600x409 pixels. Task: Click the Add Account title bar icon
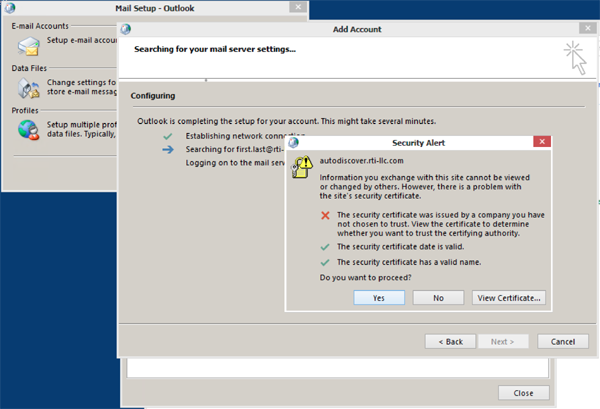[x=126, y=29]
